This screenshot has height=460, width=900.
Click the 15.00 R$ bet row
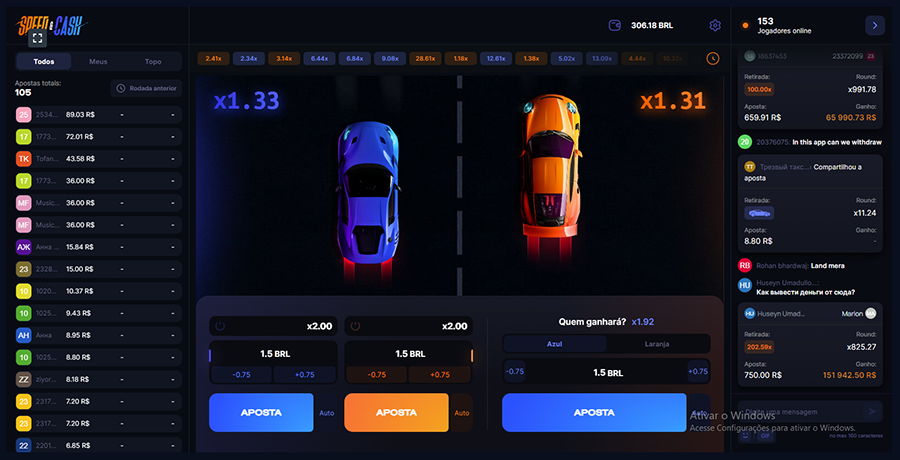(x=98, y=269)
